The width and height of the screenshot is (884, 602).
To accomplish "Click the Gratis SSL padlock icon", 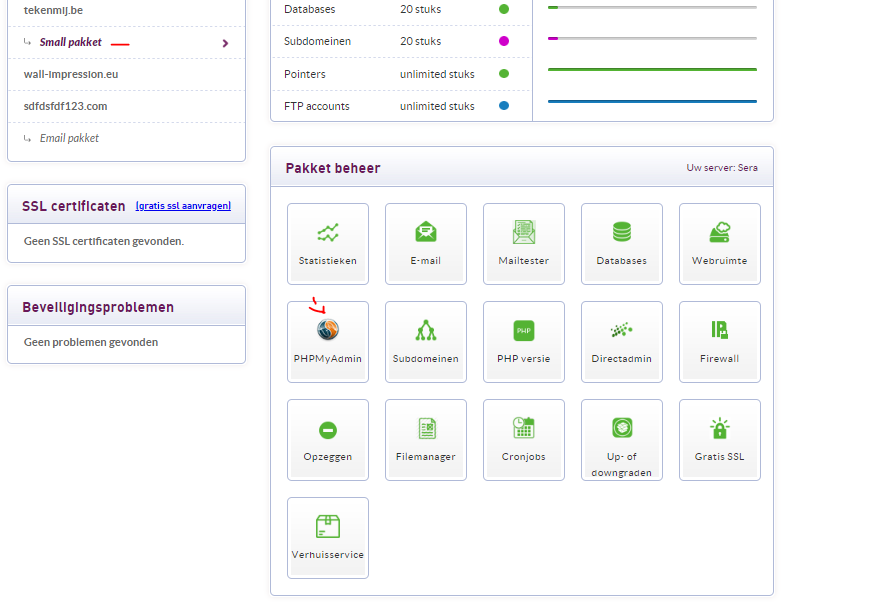I will click(x=720, y=429).
